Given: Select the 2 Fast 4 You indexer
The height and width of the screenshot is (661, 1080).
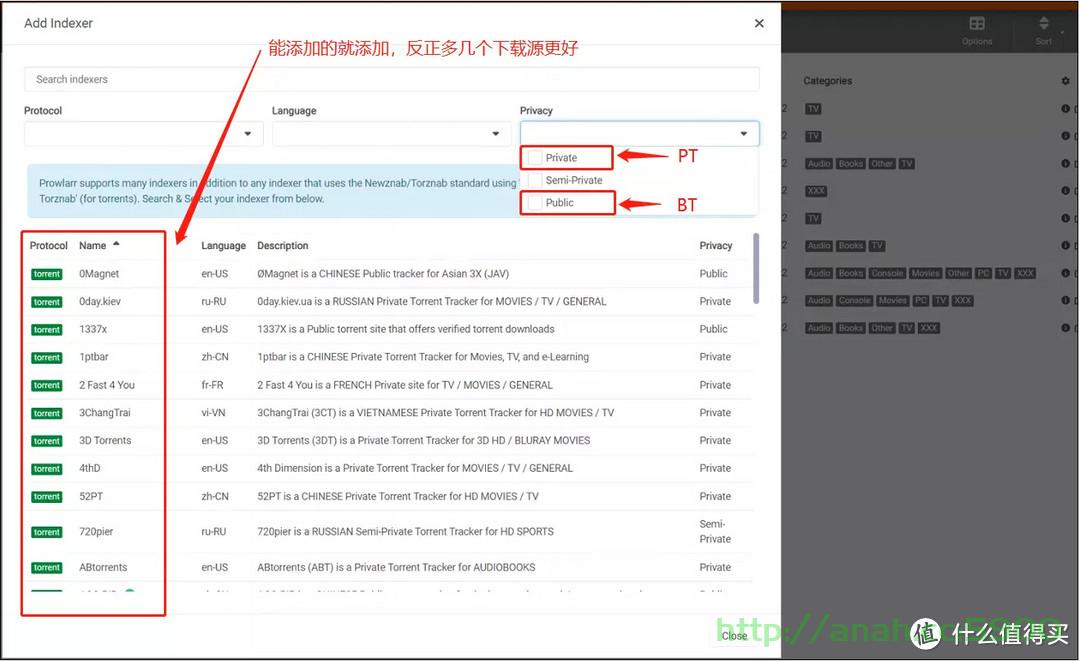Looking at the screenshot, I should [x=107, y=385].
